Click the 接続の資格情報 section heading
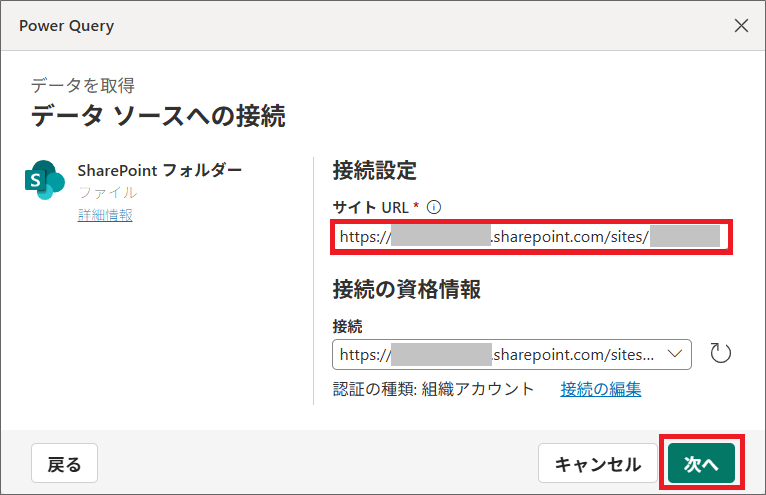 click(x=407, y=290)
